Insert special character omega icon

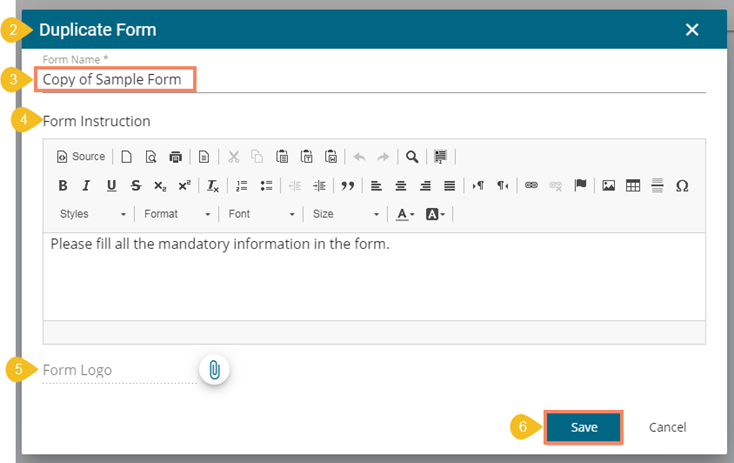coord(682,186)
